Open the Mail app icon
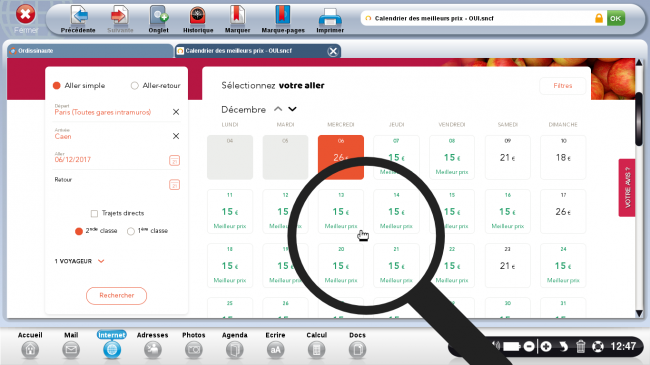Screen dimensions: 650x365 pyautogui.click(x=71, y=350)
